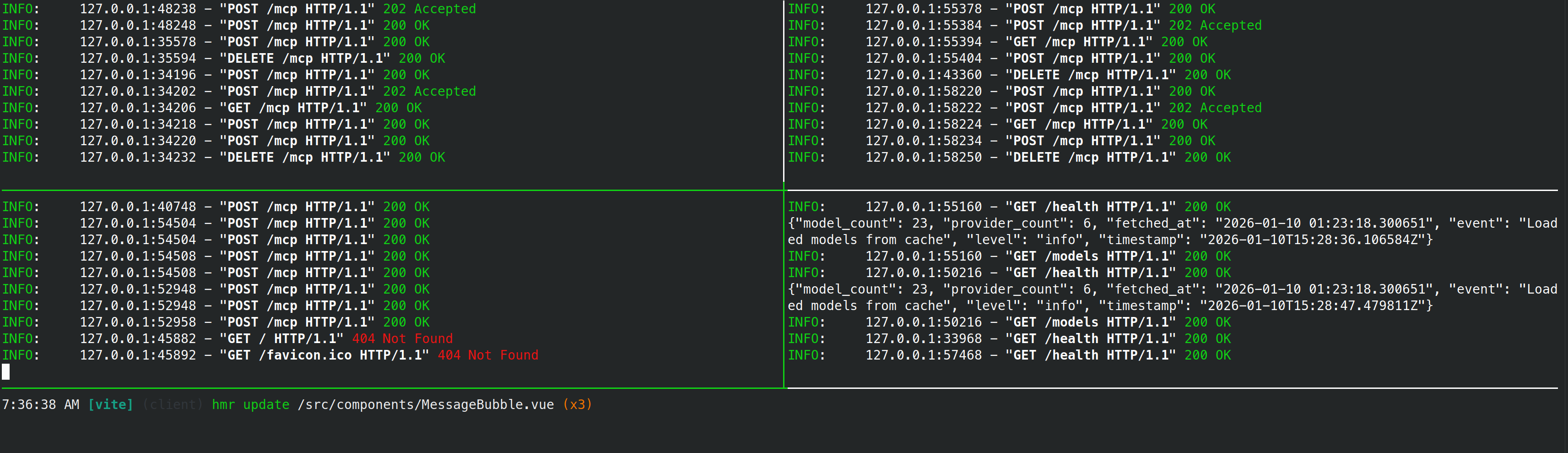Place cursor on the terminal cursor block
Screen dimensions: 1568x453
click(x=6, y=371)
